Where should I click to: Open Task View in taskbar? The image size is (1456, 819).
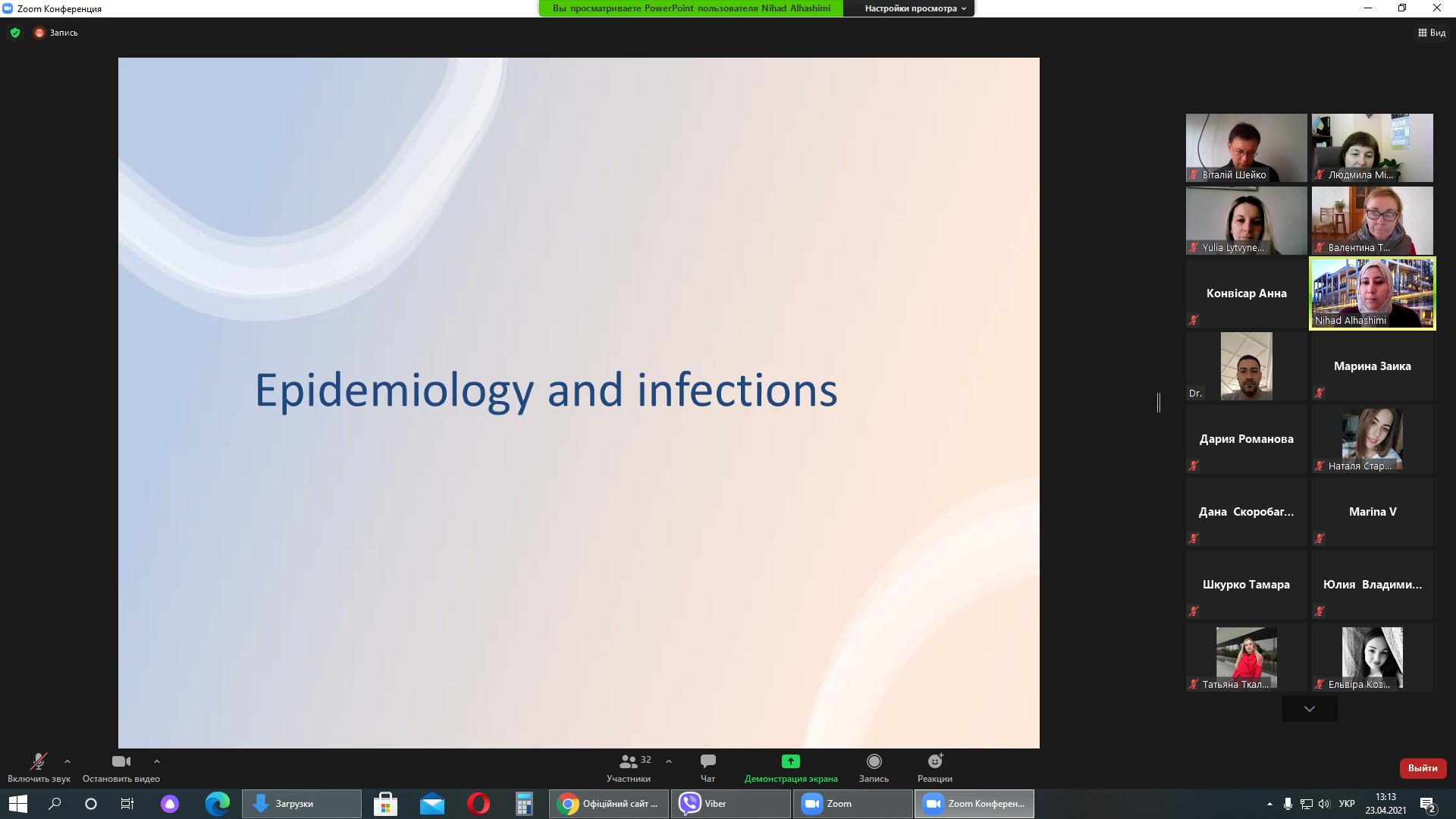click(127, 804)
